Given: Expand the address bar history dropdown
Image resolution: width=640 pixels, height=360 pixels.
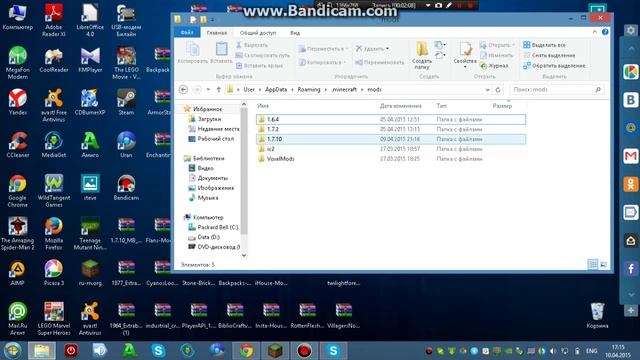Looking at the screenshot, I should 487,89.
